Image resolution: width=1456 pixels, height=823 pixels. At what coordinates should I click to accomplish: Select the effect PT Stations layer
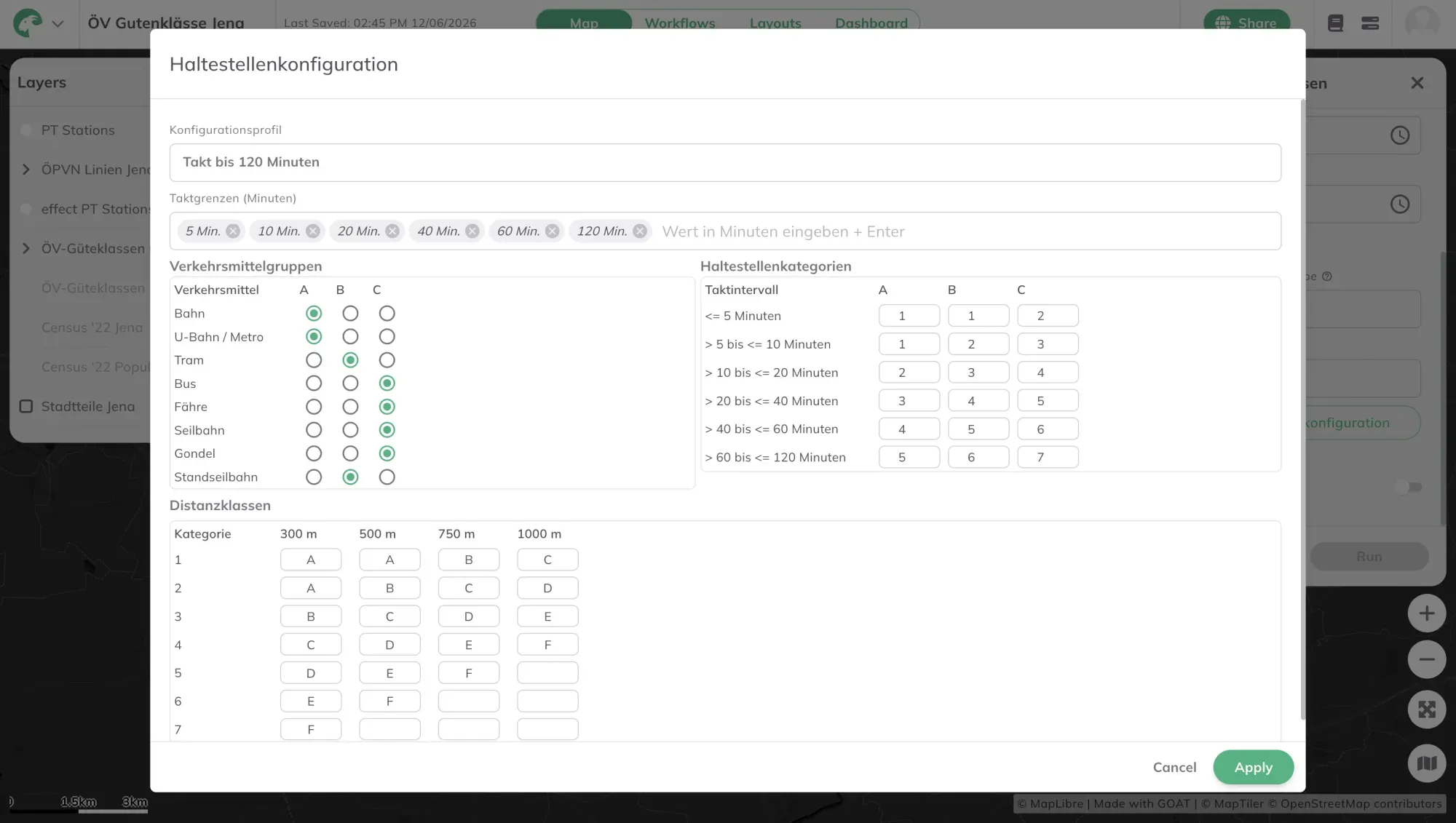pos(95,210)
